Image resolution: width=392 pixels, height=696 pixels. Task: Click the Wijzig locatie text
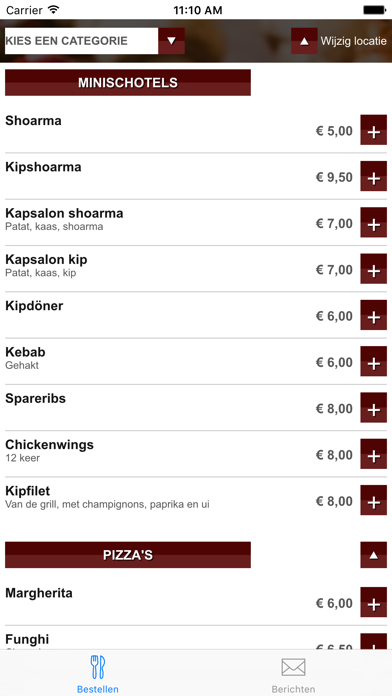[354, 41]
